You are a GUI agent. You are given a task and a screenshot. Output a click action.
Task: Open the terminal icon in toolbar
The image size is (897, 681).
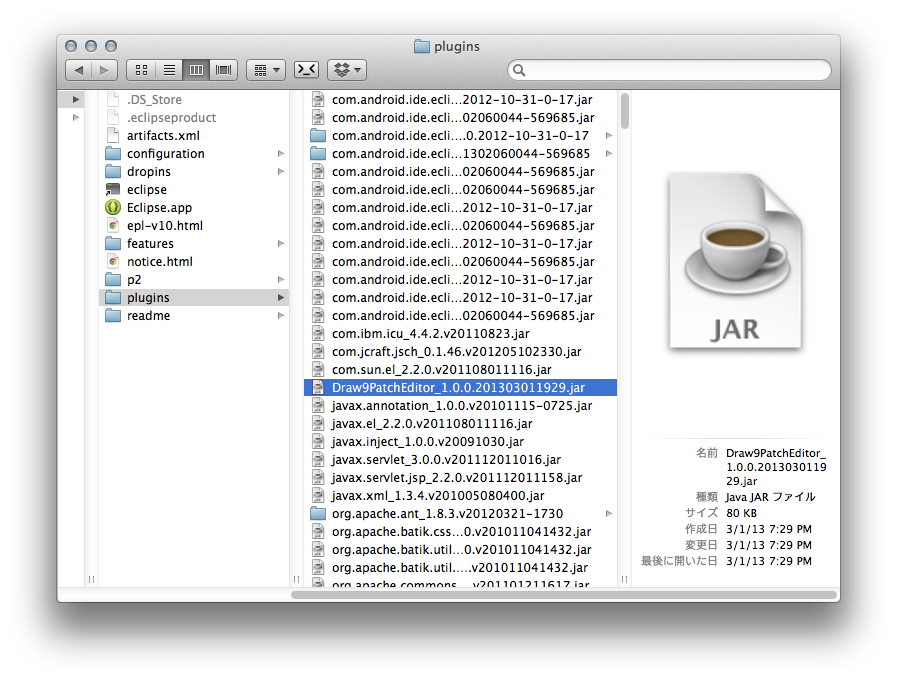pos(307,70)
